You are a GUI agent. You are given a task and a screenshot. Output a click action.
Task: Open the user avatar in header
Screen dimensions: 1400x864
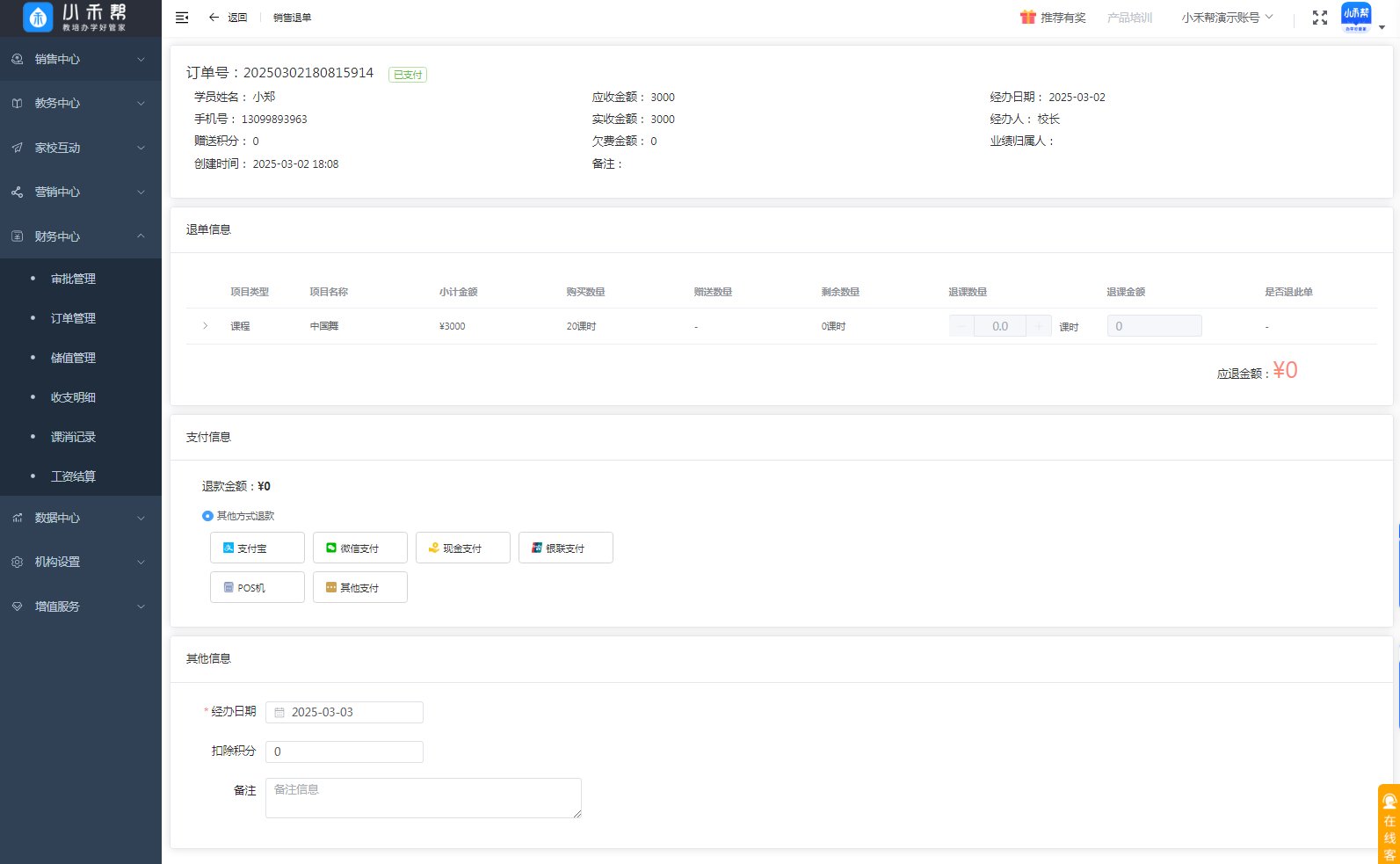tap(1356, 17)
